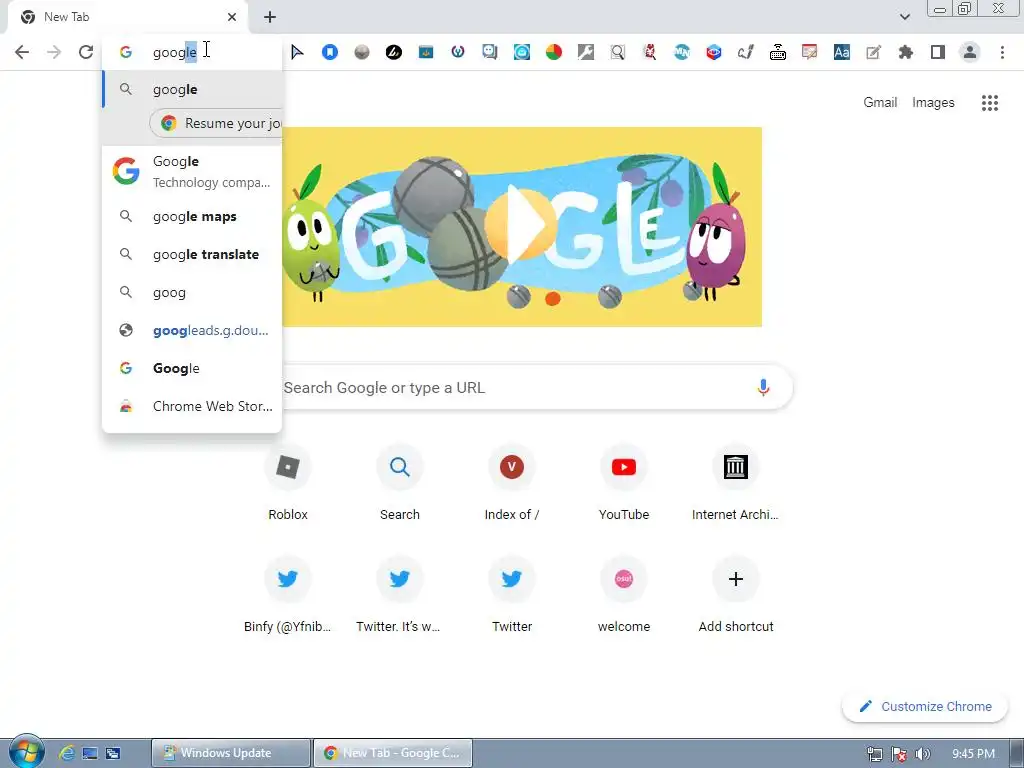This screenshot has width=1024, height=768.
Task: Open the YouTube shortcut
Action: [x=624, y=483]
